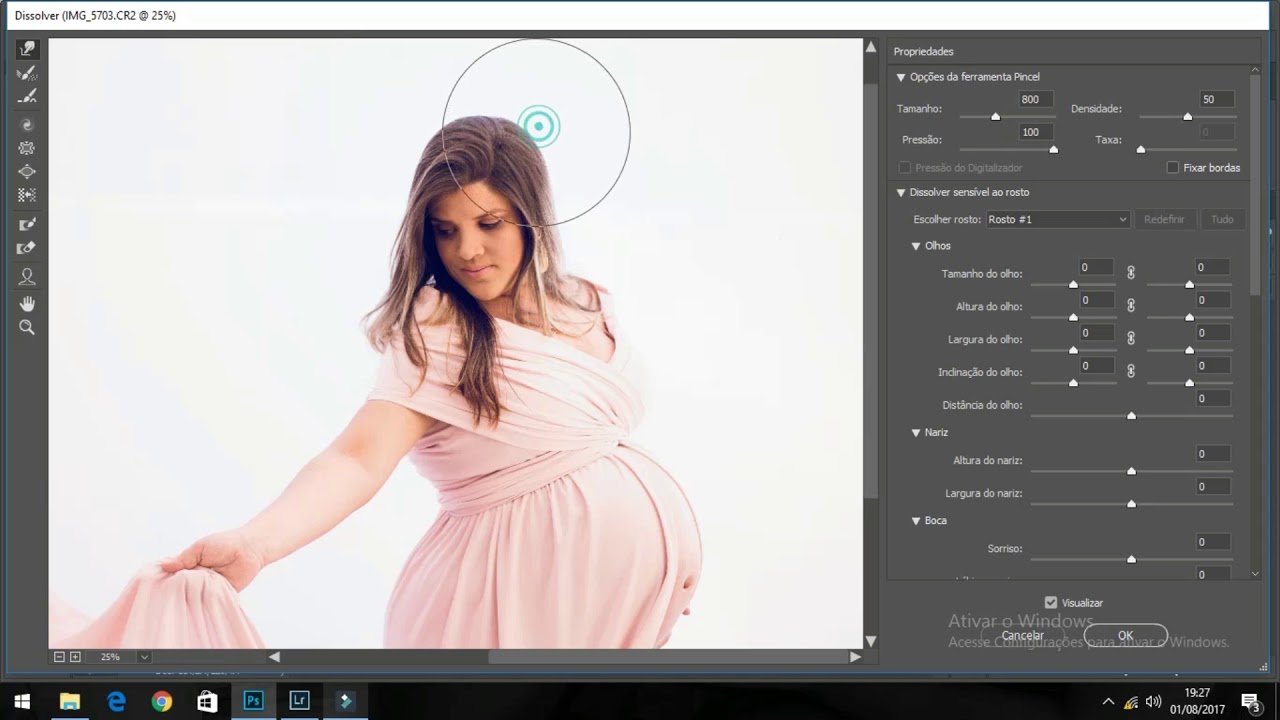Screen dimensions: 1280x720
Task: Toggle link for Tamanho do olho
Action: point(1131,272)
